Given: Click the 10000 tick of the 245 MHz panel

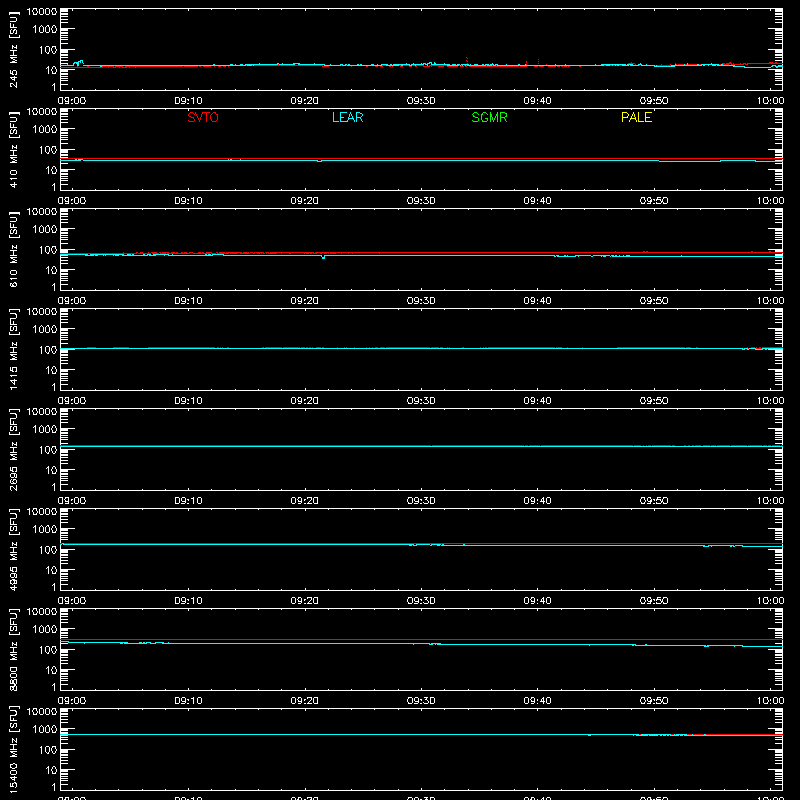Looking at the screenshot, I should point(42,12).
